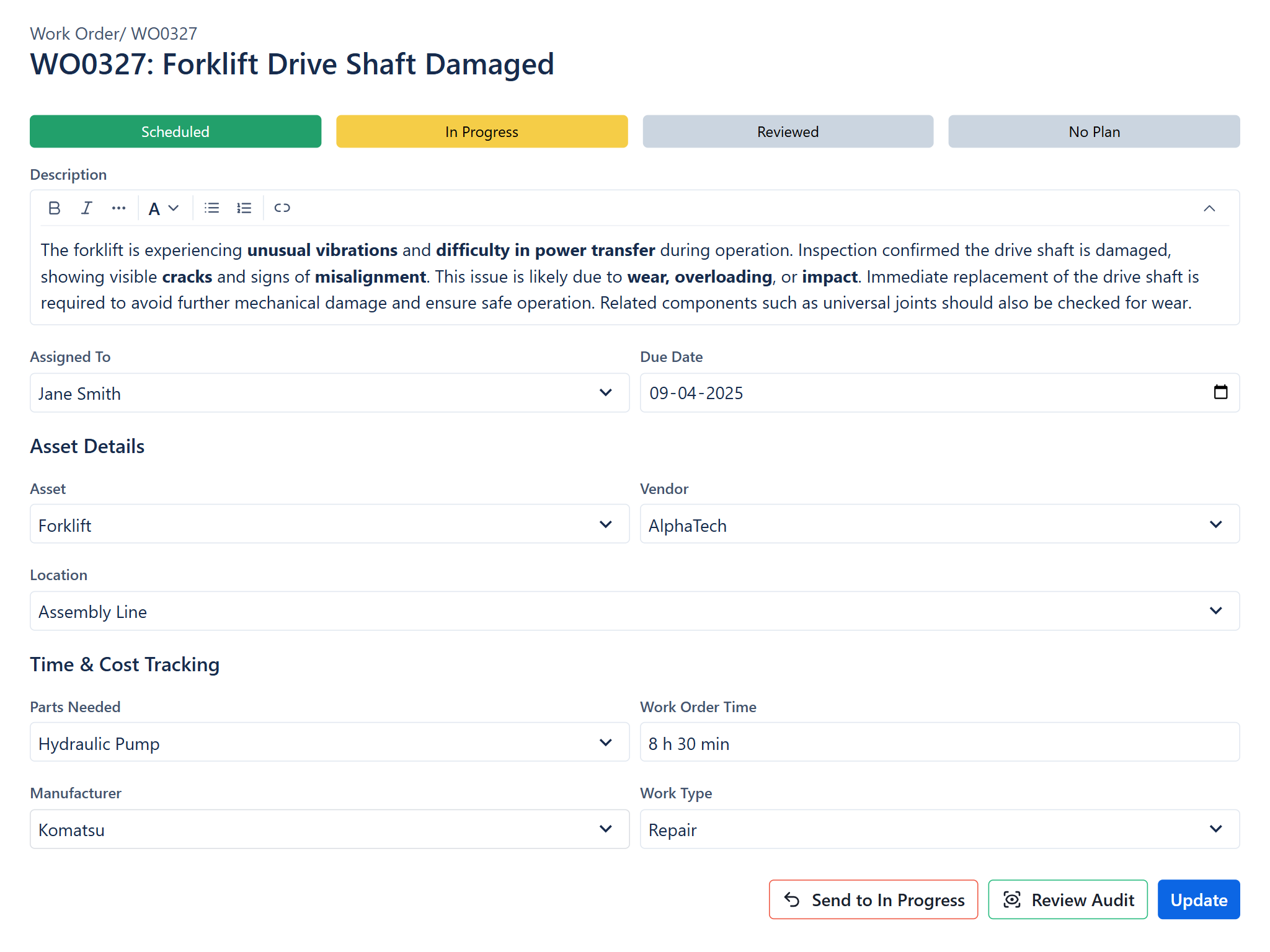Select the Scheduled status step
This screenshot has height=952, width=1270.
pos(175,131)
